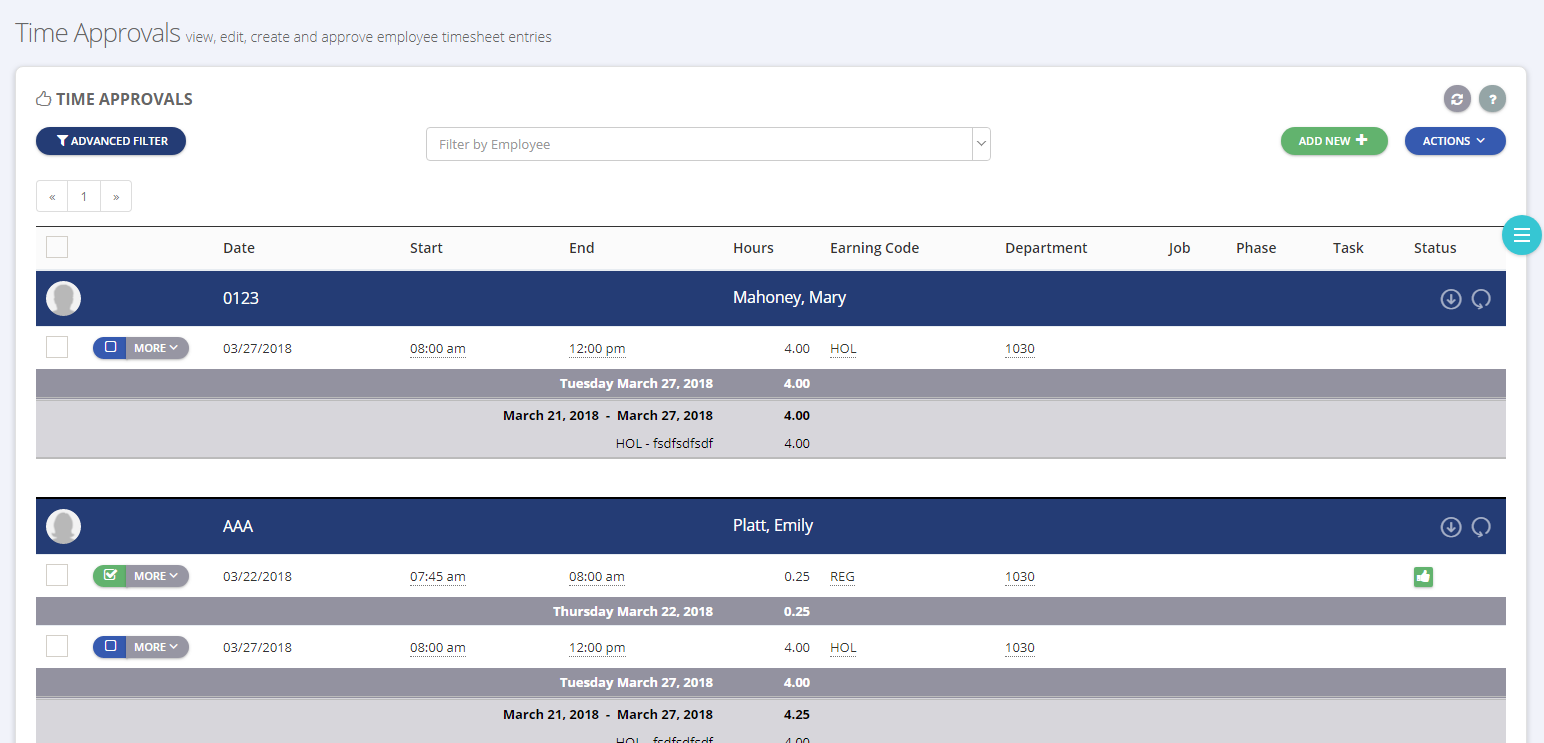
Task: Click the refresh icon in panel header
Action: 1457,99
